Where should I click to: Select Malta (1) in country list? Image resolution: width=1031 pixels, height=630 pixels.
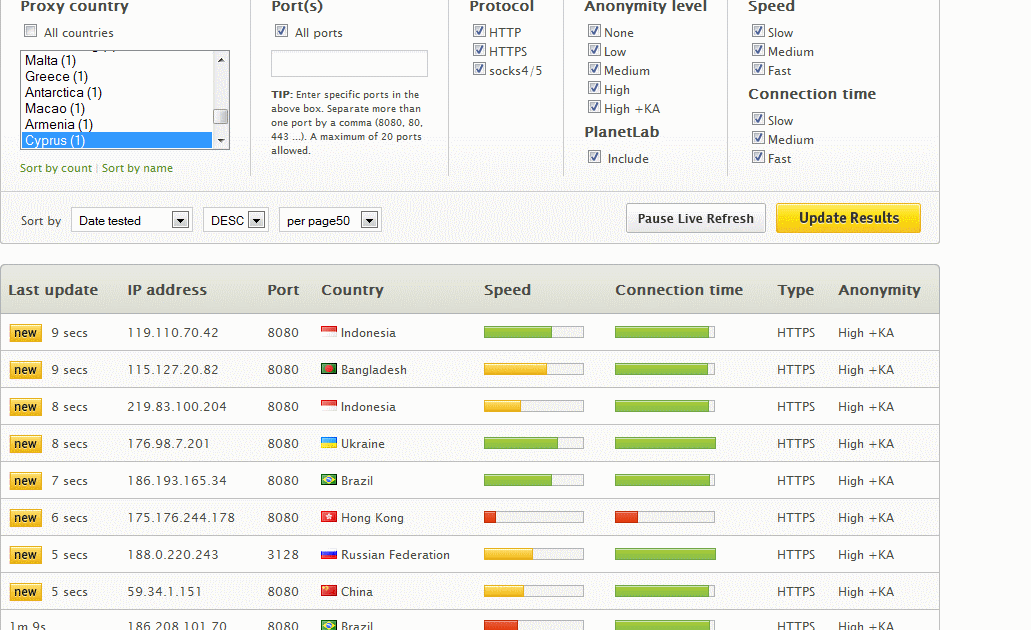click(x=117, y=61)
